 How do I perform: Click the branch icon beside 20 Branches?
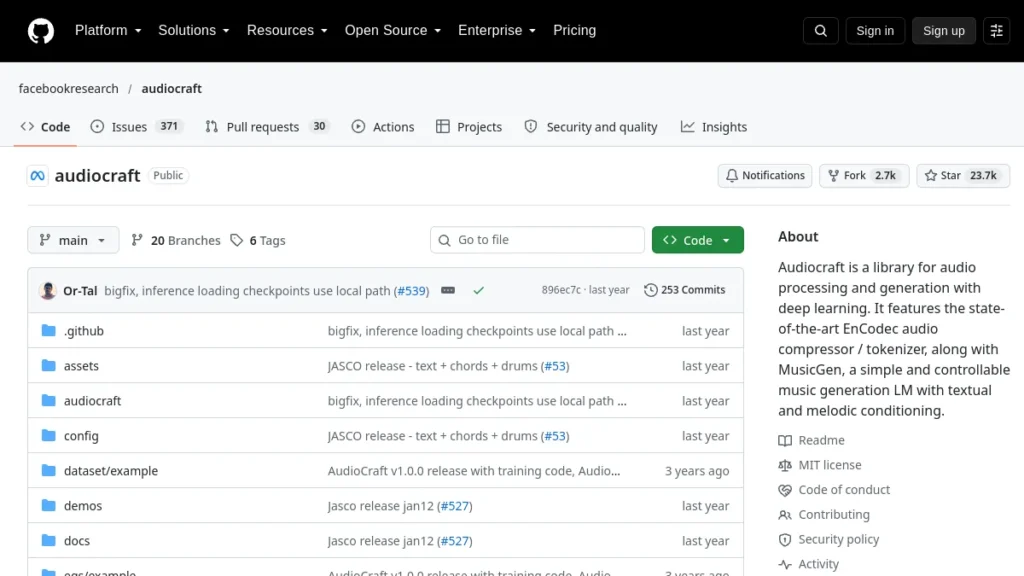click(136, 240)
